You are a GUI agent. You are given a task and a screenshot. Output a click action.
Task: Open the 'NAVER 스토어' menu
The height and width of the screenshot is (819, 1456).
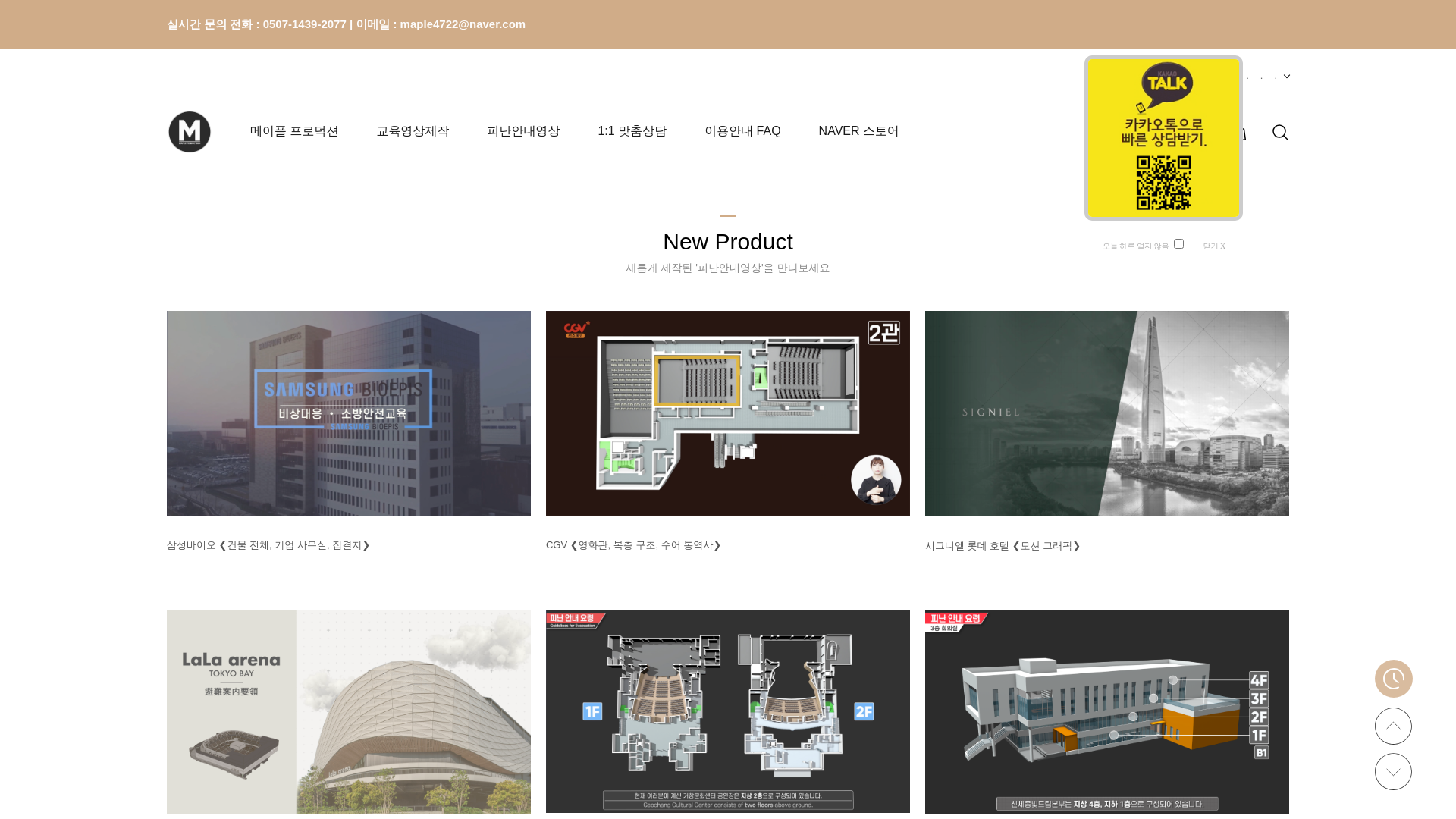point(858,131)
